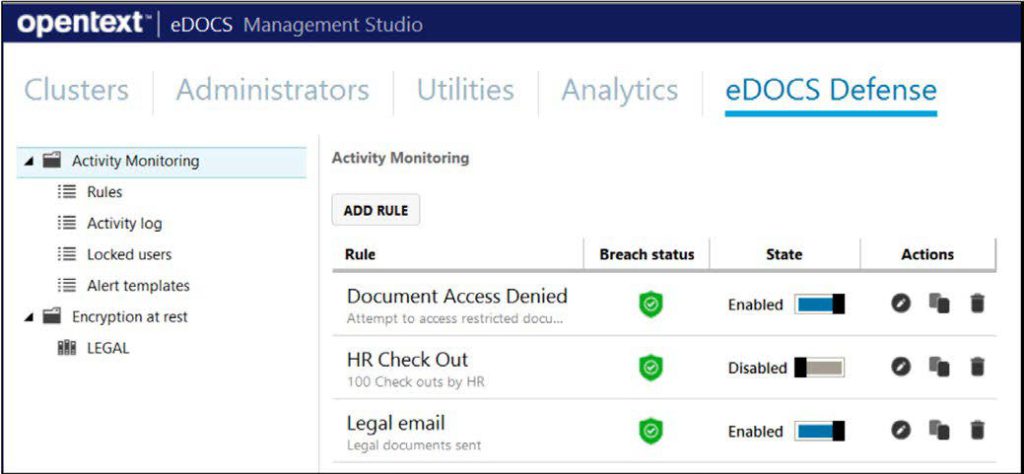This screenshot has width=1024, height=474.
Task: Select the eDOCS Defense tab
Action: pos(831,90)
